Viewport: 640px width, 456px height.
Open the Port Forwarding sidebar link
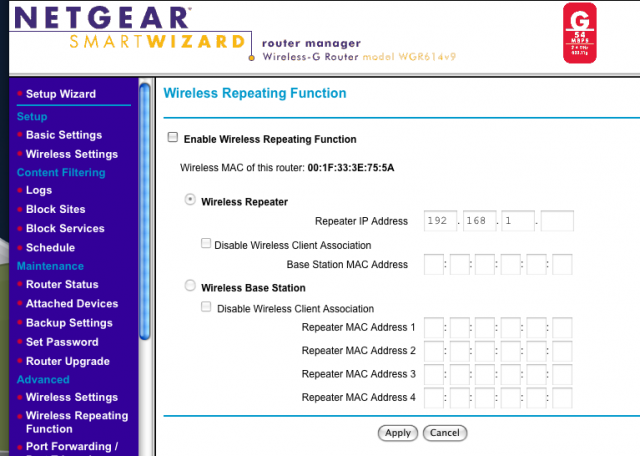[72, 447]
